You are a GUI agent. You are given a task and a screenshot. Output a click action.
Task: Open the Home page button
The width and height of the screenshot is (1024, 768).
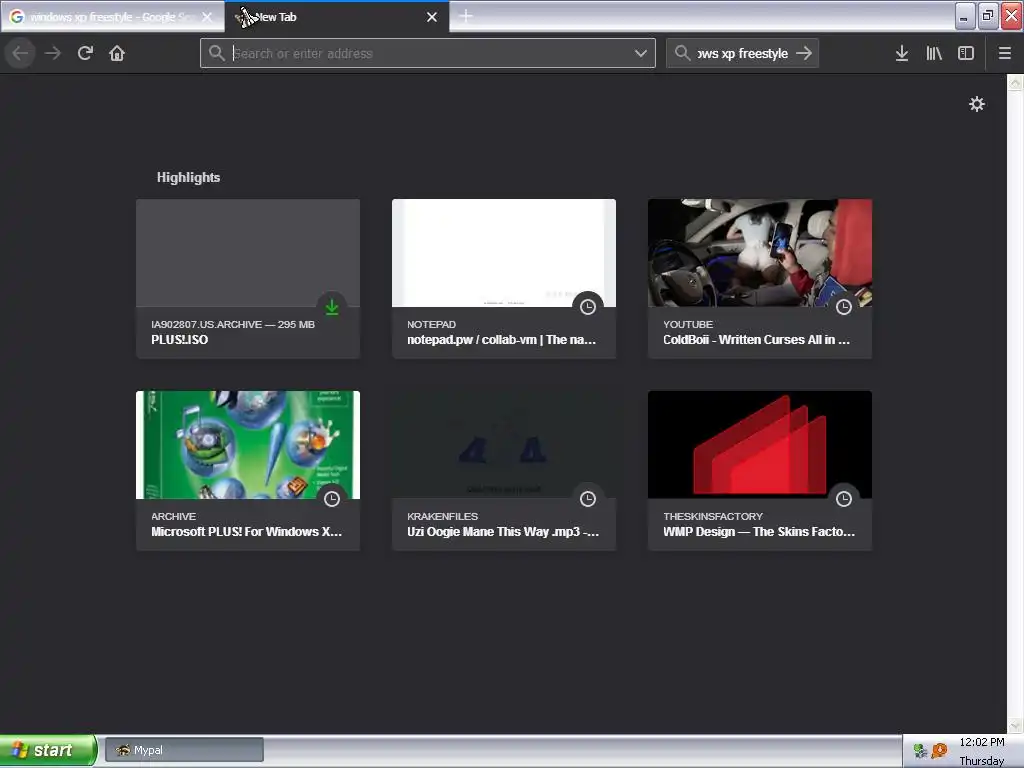[x=117, y=53]
